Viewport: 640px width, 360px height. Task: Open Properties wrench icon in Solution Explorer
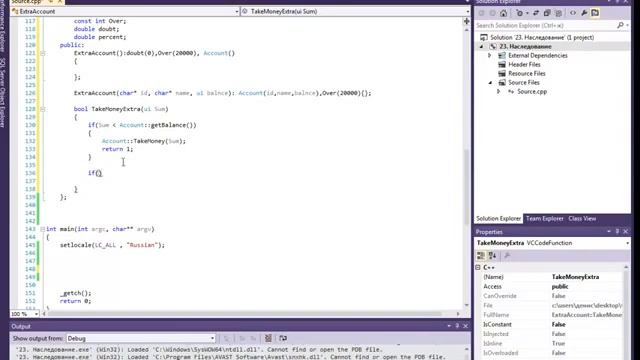[584, 13]
